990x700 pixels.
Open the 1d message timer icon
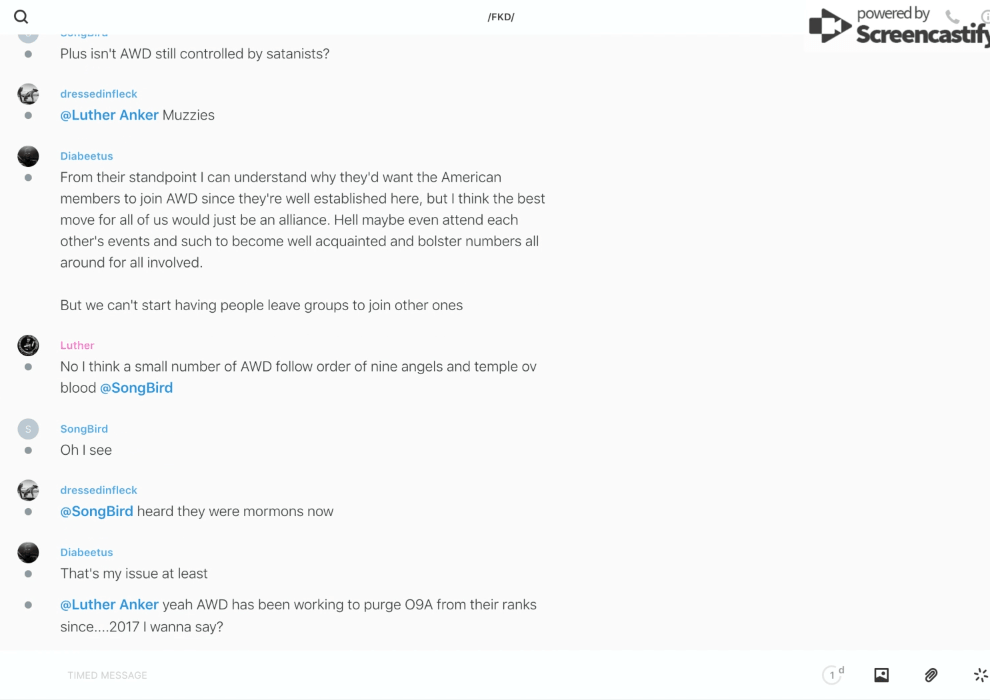point(833,675)
